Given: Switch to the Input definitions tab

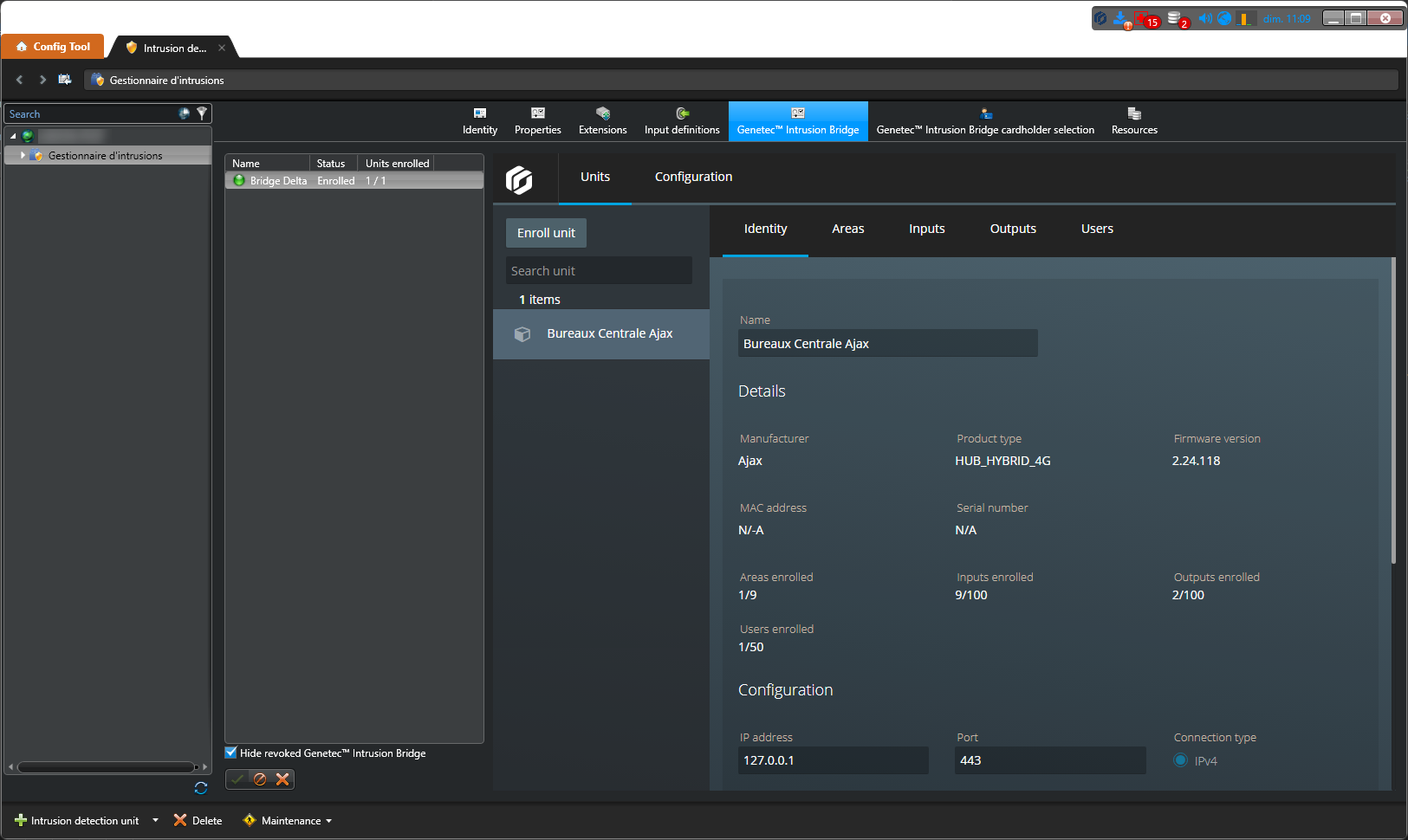Looking at the screenshot, I should click(x=682, y=121).
